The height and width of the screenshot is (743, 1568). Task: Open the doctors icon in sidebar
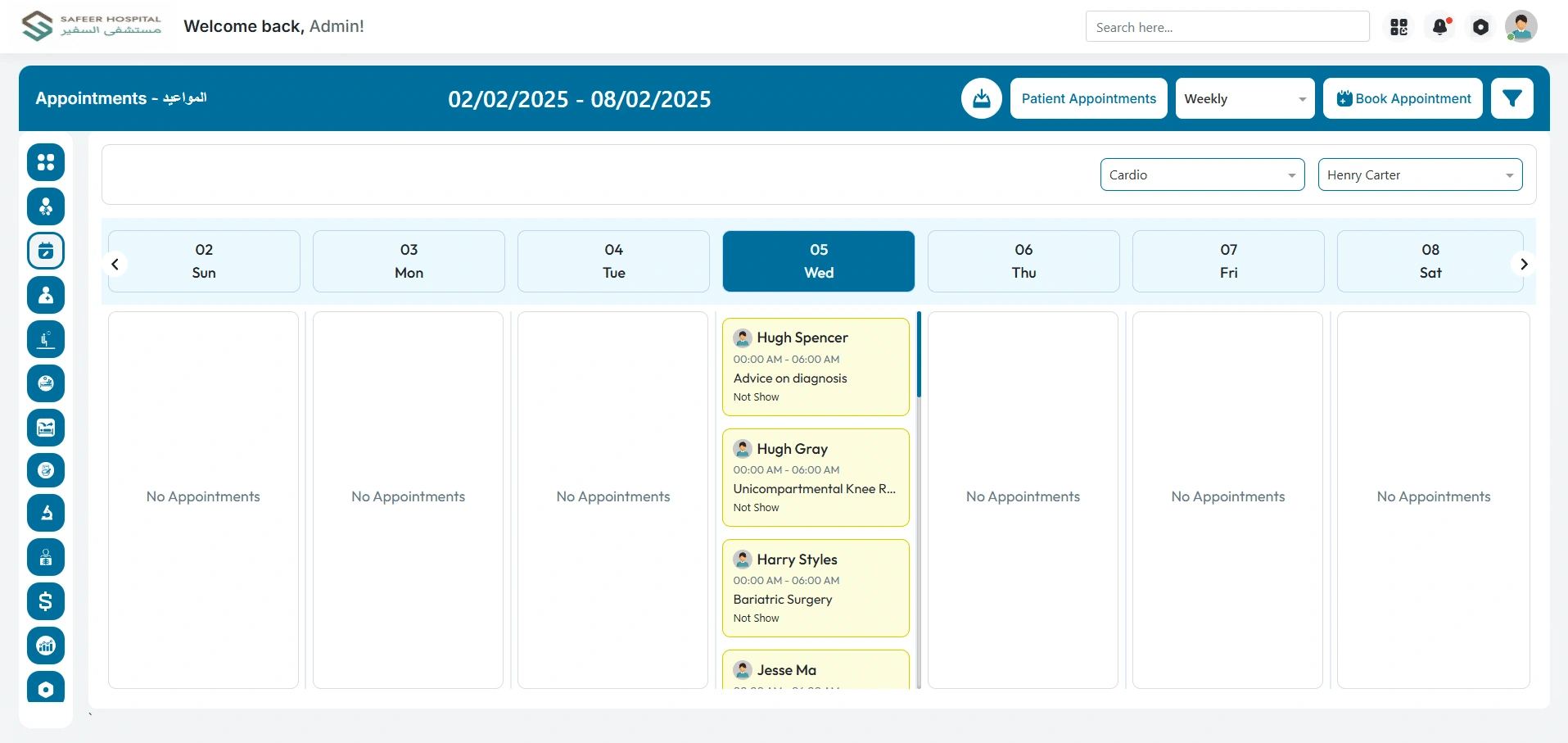46,295
